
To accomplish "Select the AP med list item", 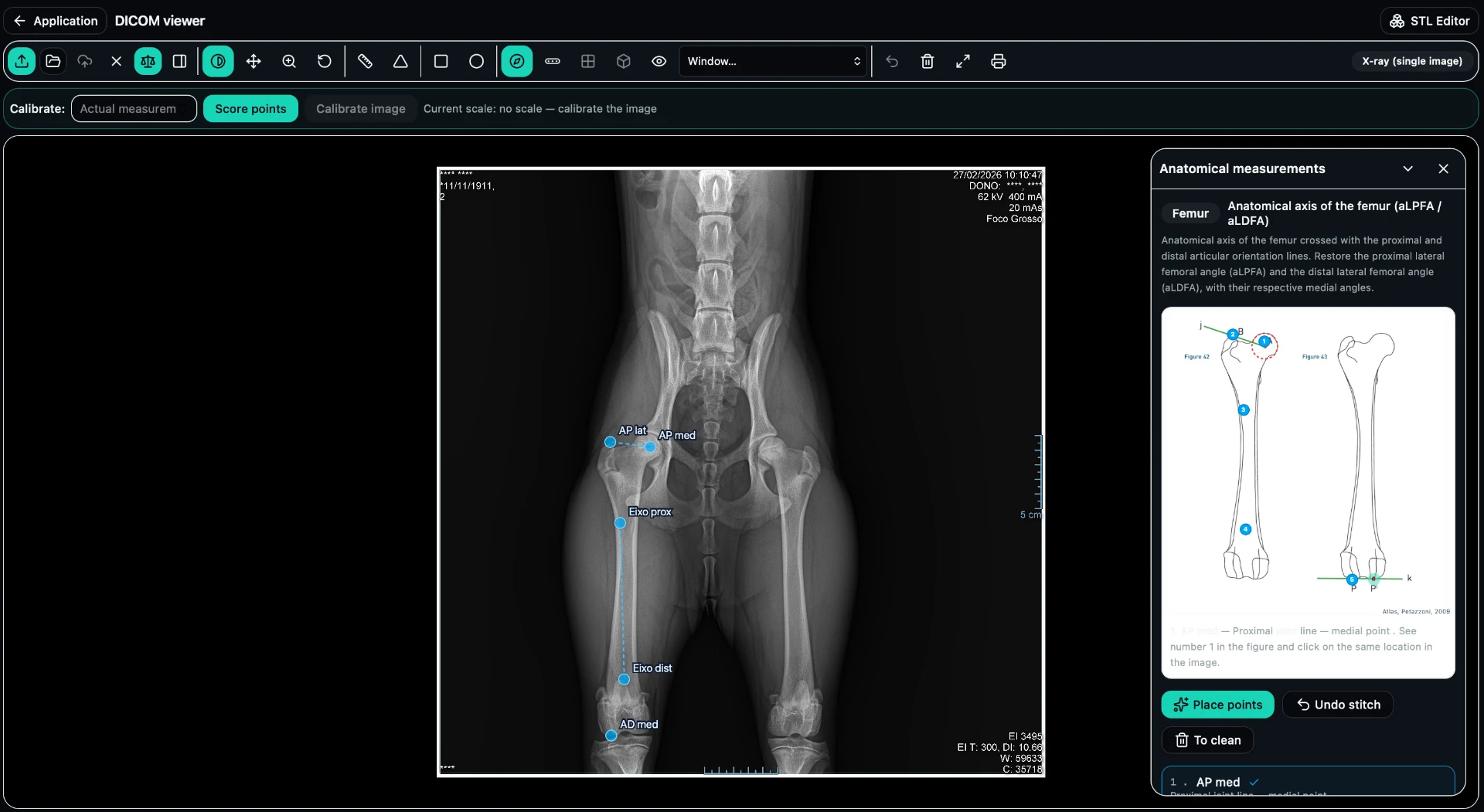I will click(1308, 782).
